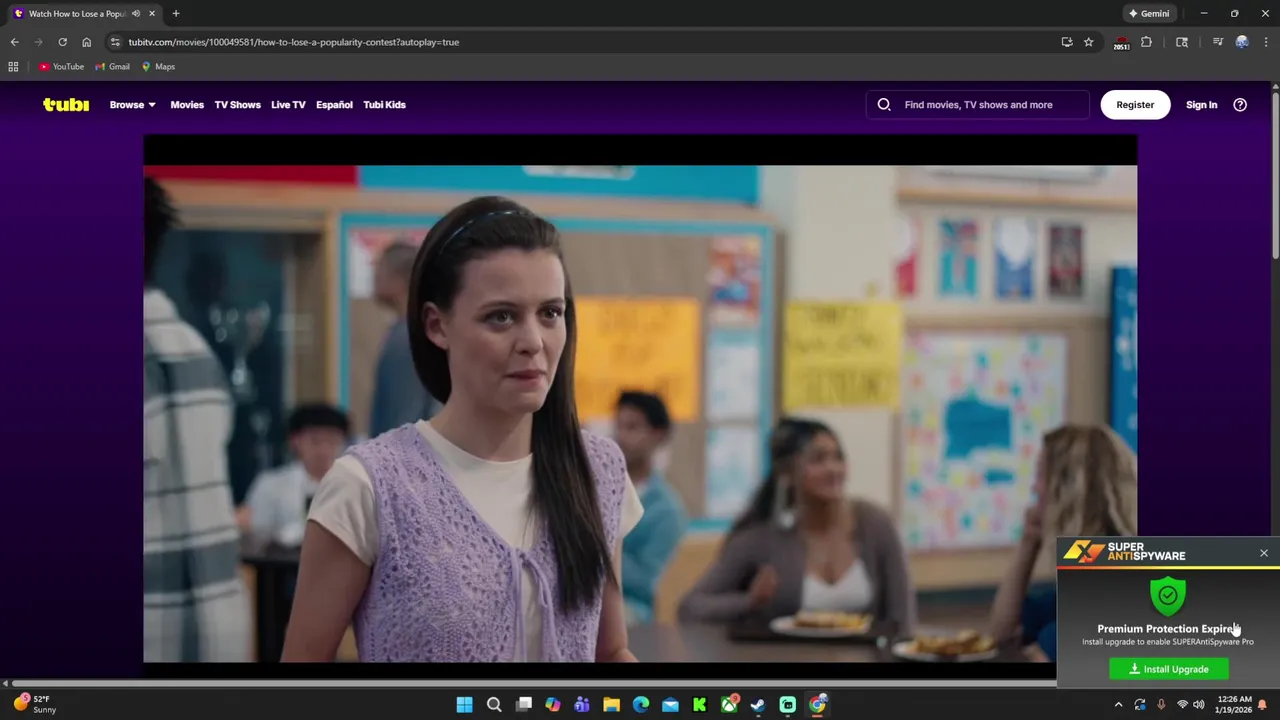Open the Browse dropdown menu

[132, 104]
